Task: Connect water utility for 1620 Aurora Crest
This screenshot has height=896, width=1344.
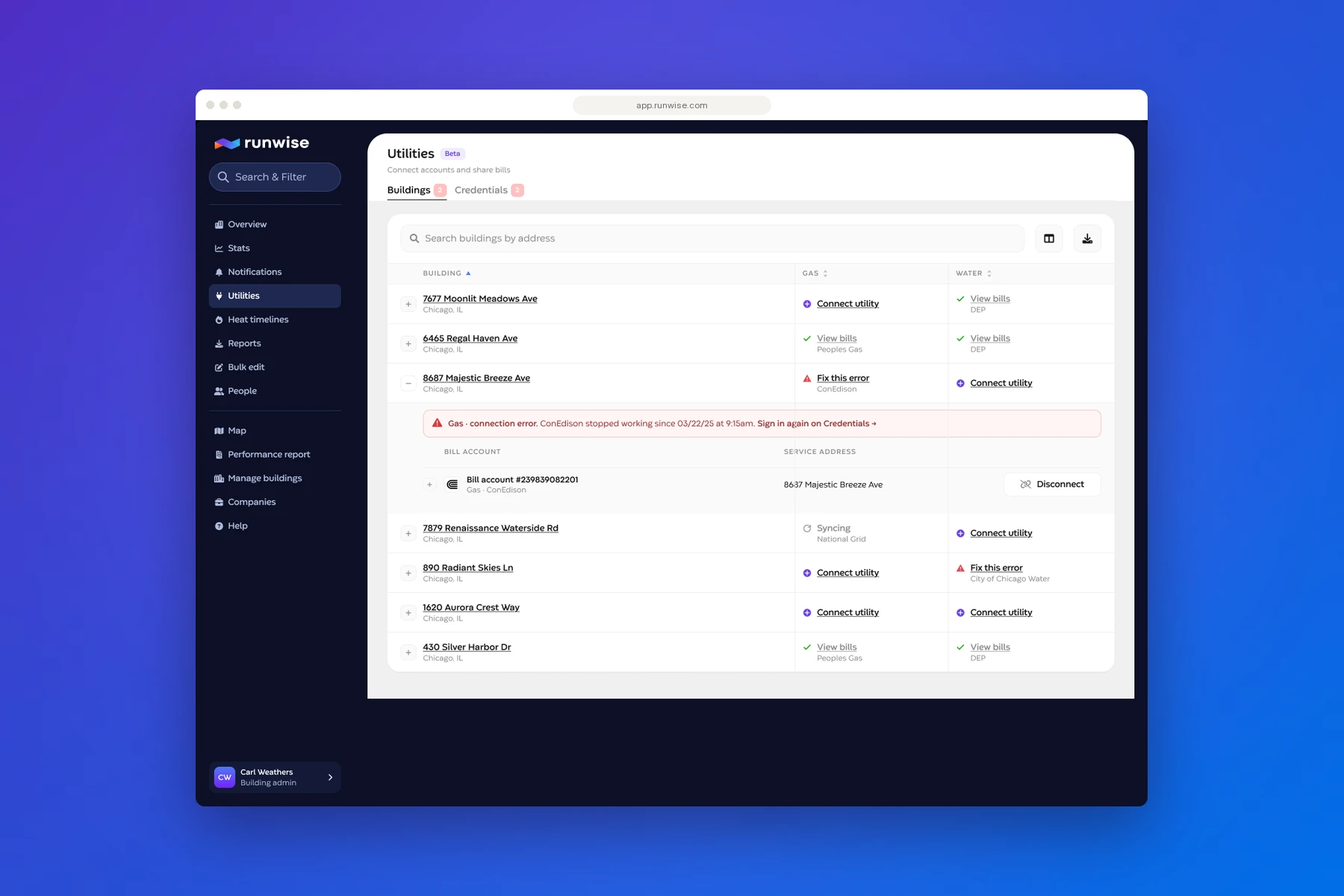Action: (x=1001, y=612)
